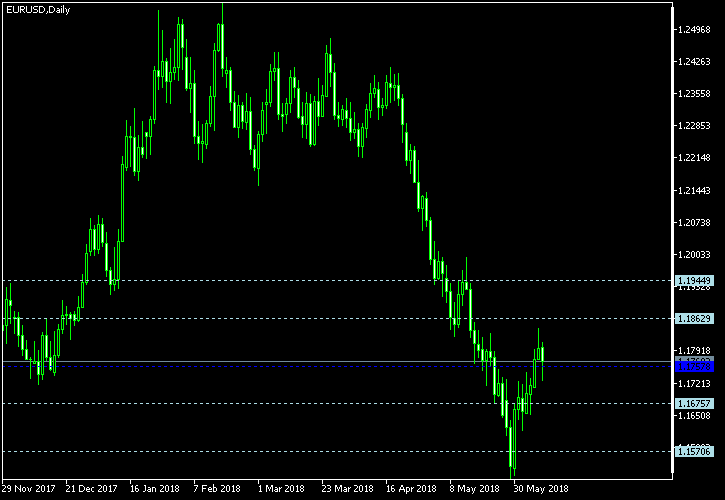Click the 8 May 2018 date label
This screenshot has width=725, height=500.
tap(474, 488)
